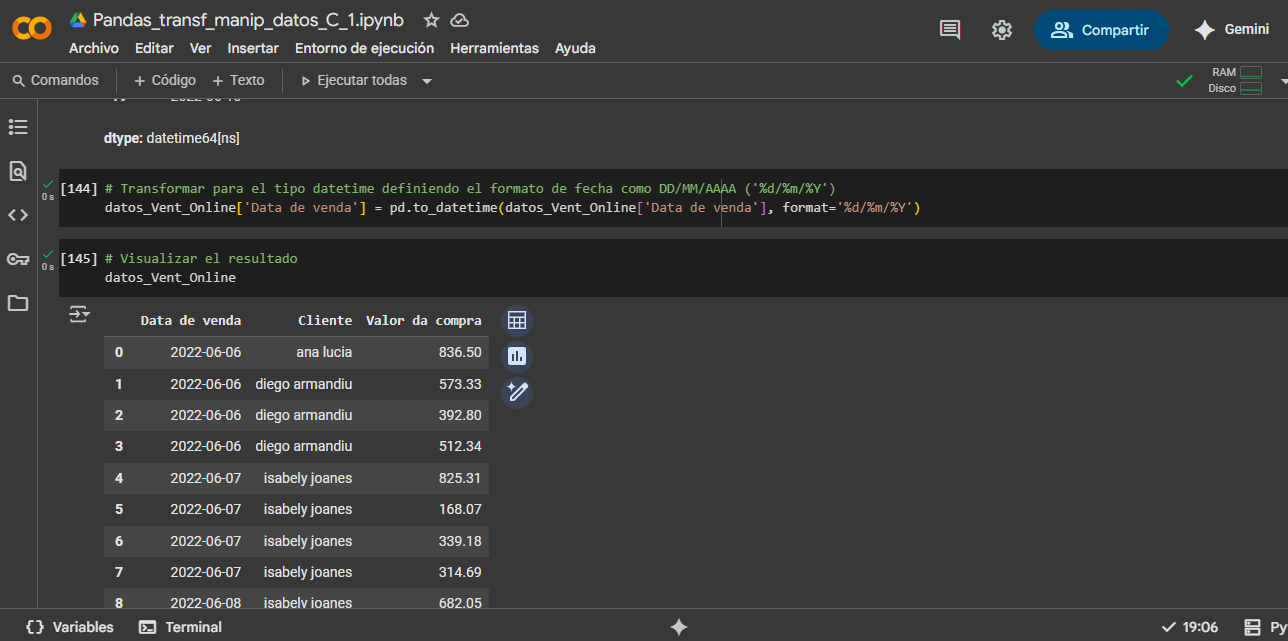The height and width of the screenshot is (641, 1288).
Task: Open the Ayuda menu
Action: (x=575, y=48)
